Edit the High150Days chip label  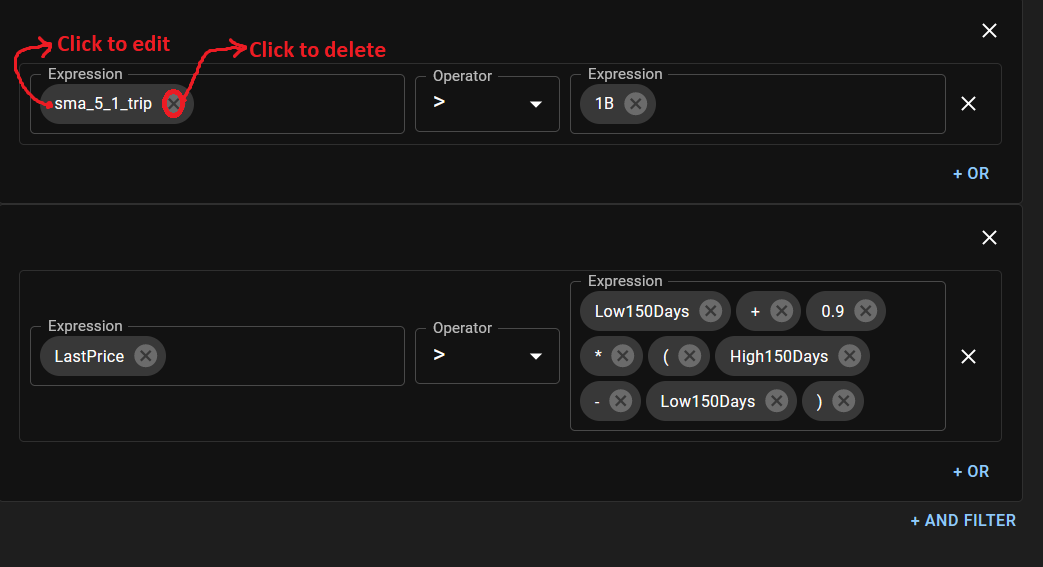(779, 356)
